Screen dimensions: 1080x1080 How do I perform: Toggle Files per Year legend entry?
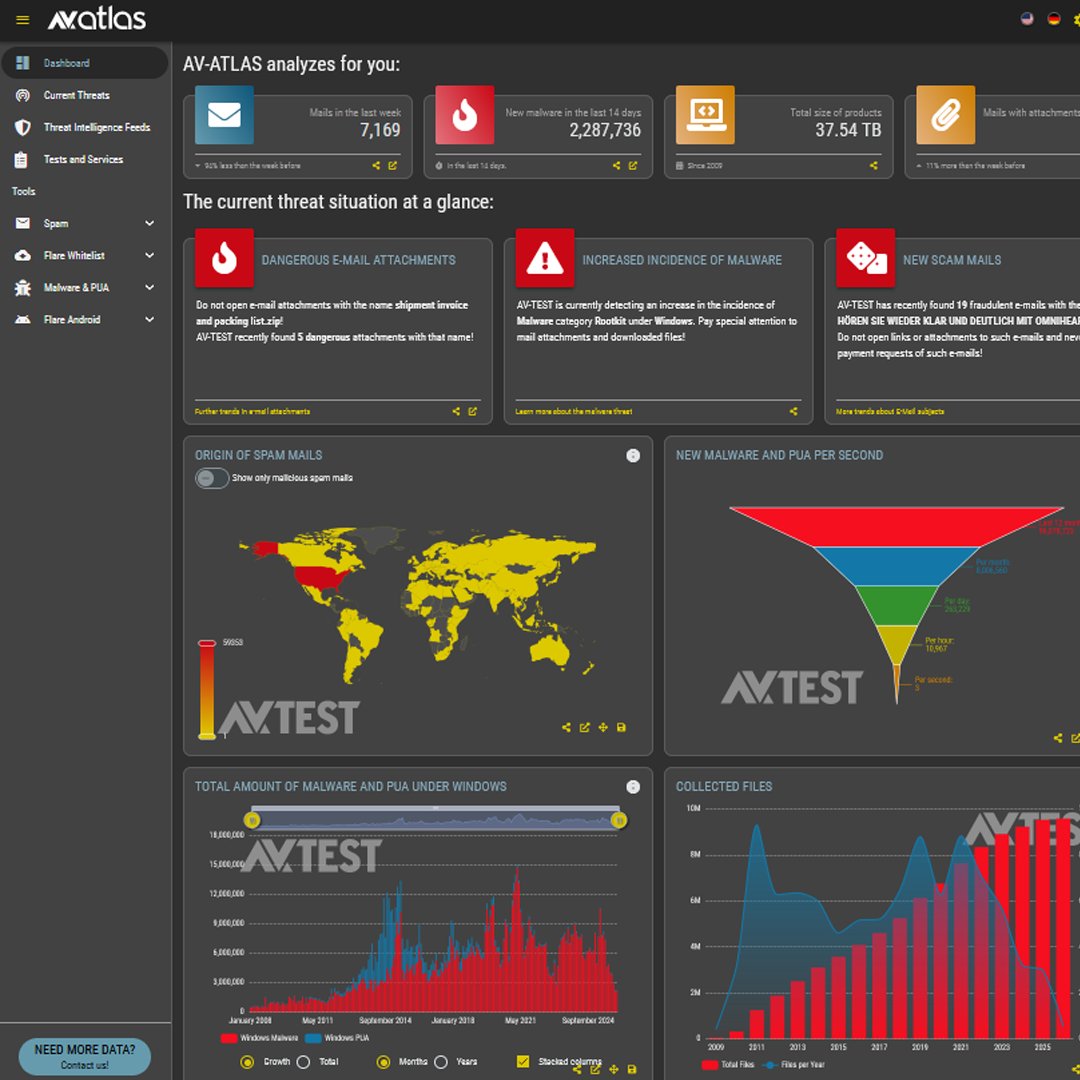click(793, 1065)
